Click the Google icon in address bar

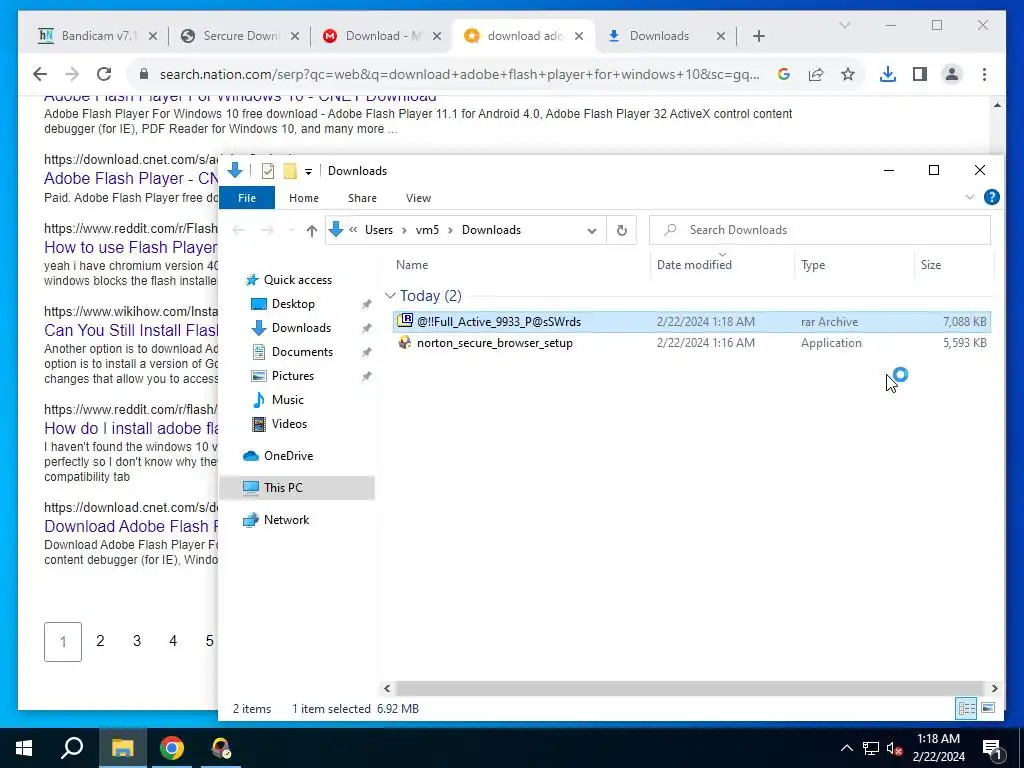pos(784,74)
